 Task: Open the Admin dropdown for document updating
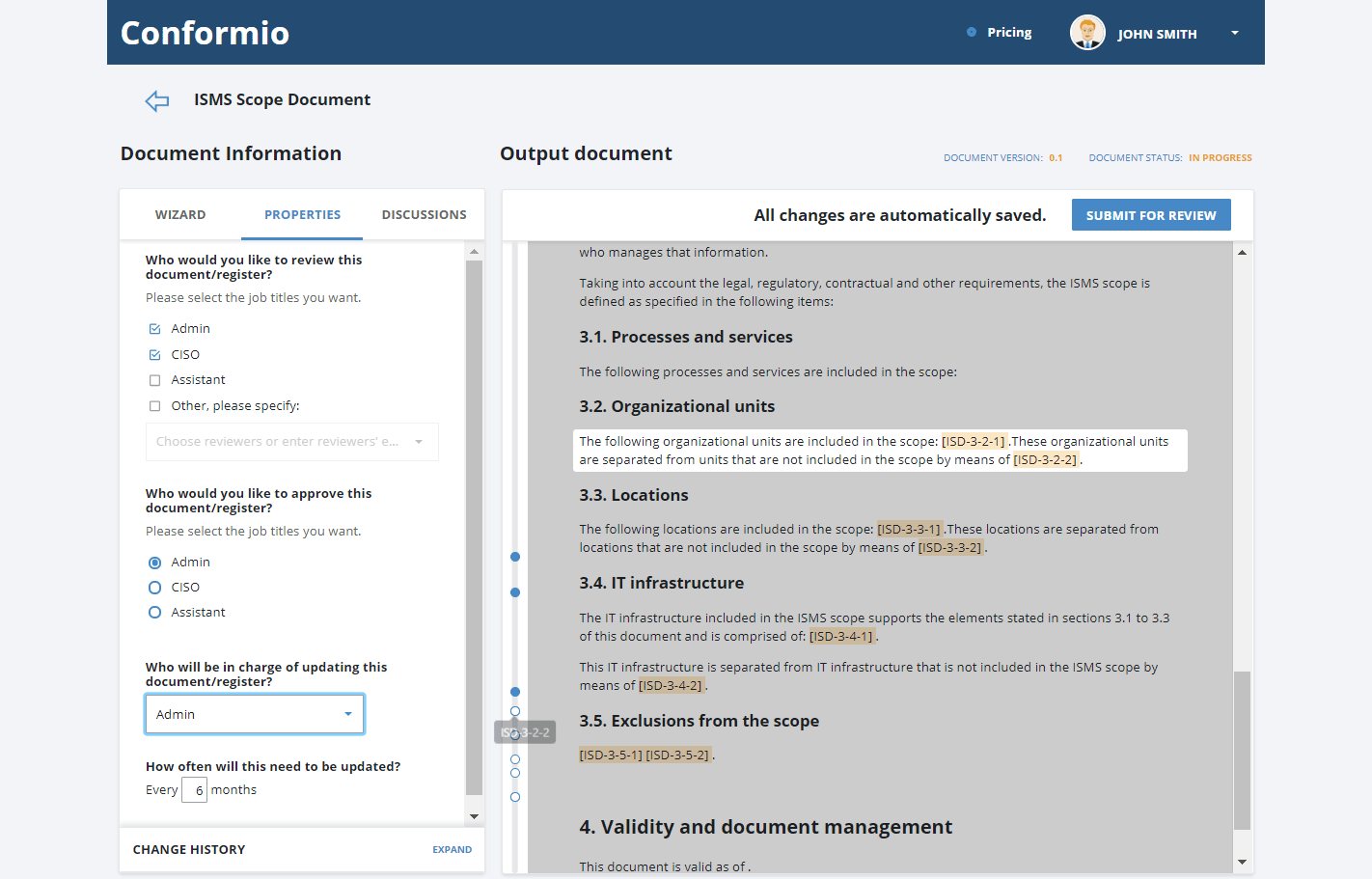pos(255,714)
